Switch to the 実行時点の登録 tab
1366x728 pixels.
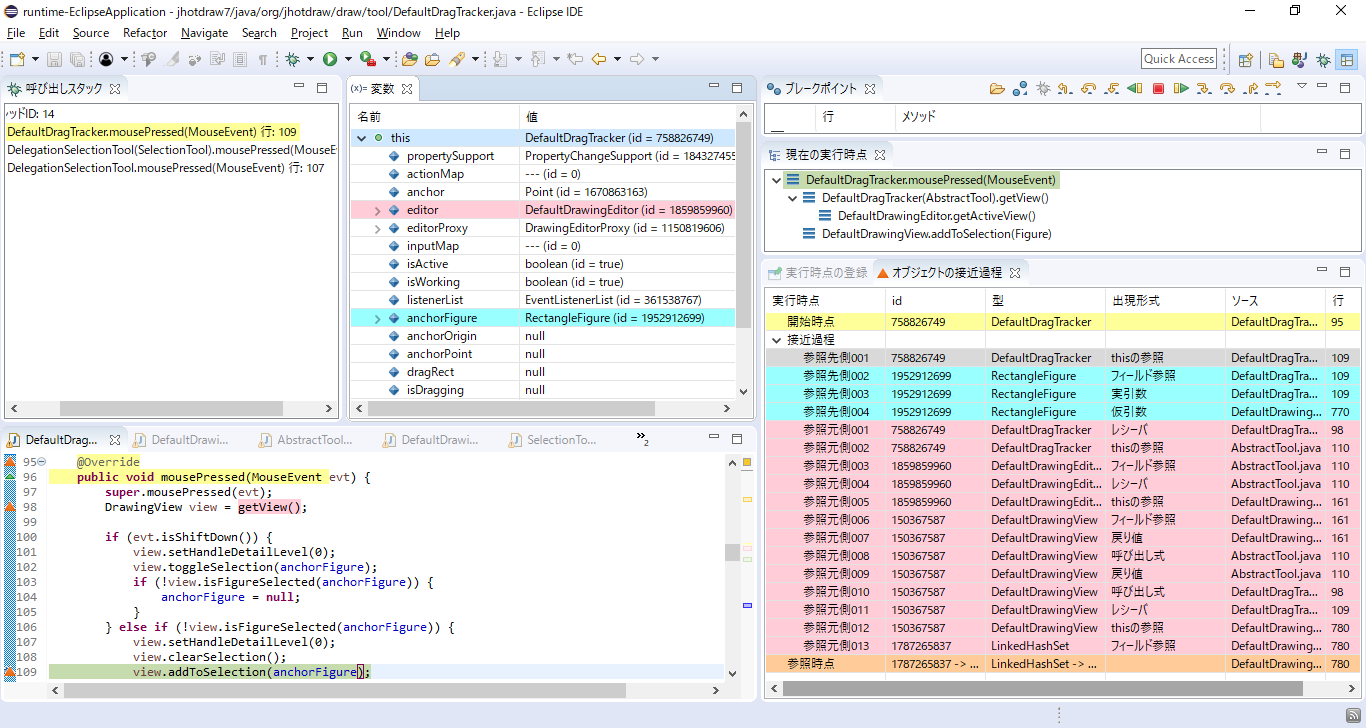pos(818,272)
